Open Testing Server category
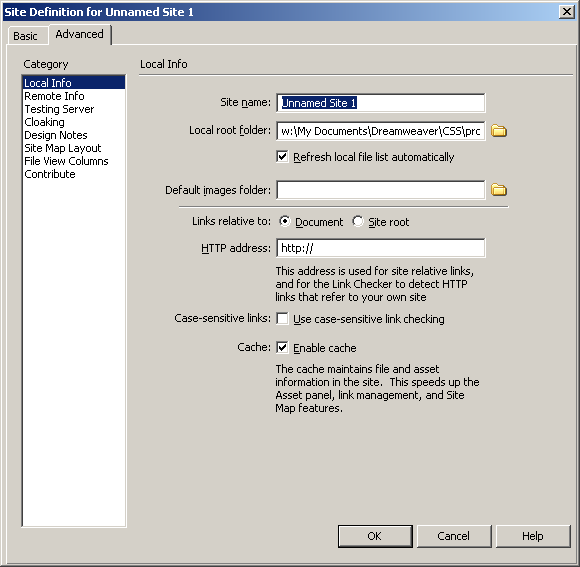Viewport: 580px width, 567px height. click(x=59, y=109)
